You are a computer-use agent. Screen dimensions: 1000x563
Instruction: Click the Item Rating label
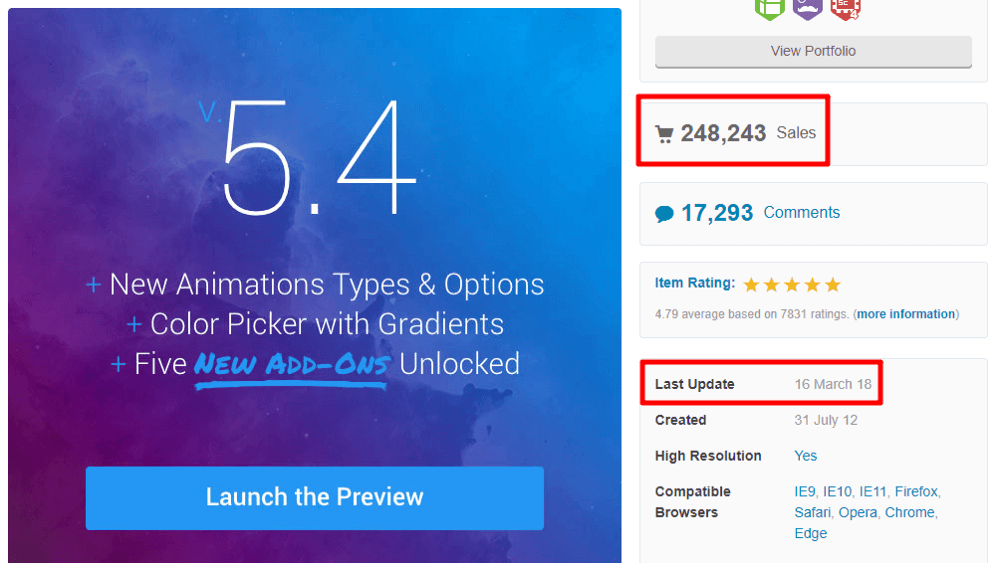[x=694, y=283]
